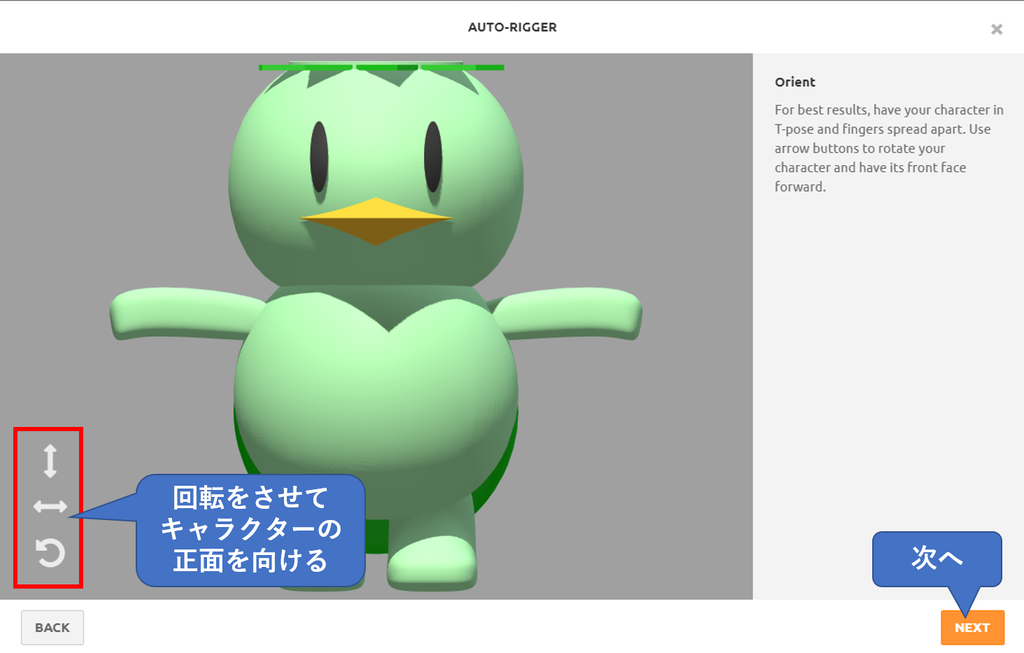1024x653 pixels.
Task: Adjust facing direction via horizontal arrows icon
Action: click(48, 506)
